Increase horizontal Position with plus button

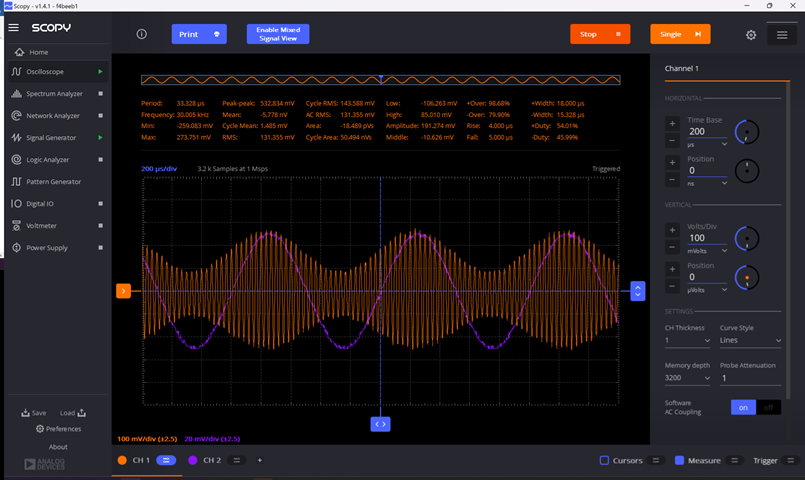click(672, 163)
